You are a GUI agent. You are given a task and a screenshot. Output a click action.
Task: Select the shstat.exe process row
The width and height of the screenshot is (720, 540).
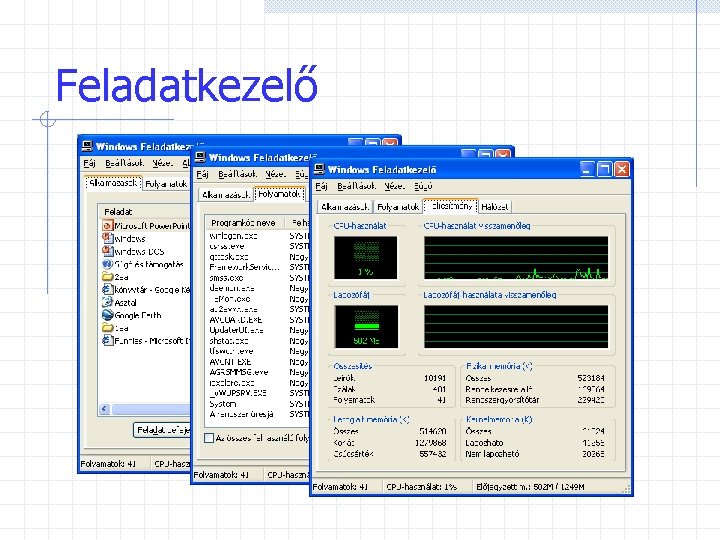click(258, 341)
